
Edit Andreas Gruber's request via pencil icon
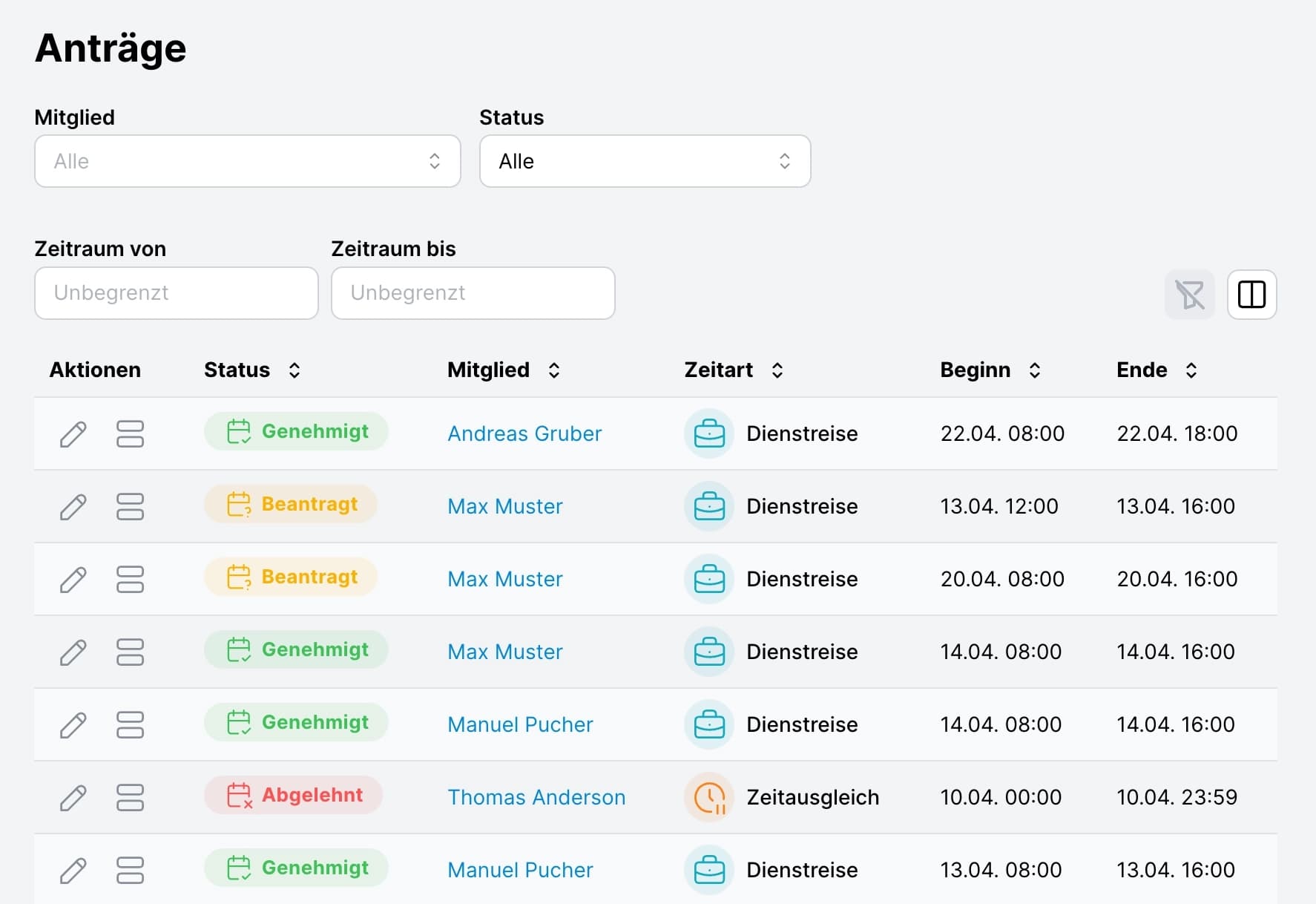(73, 433)
